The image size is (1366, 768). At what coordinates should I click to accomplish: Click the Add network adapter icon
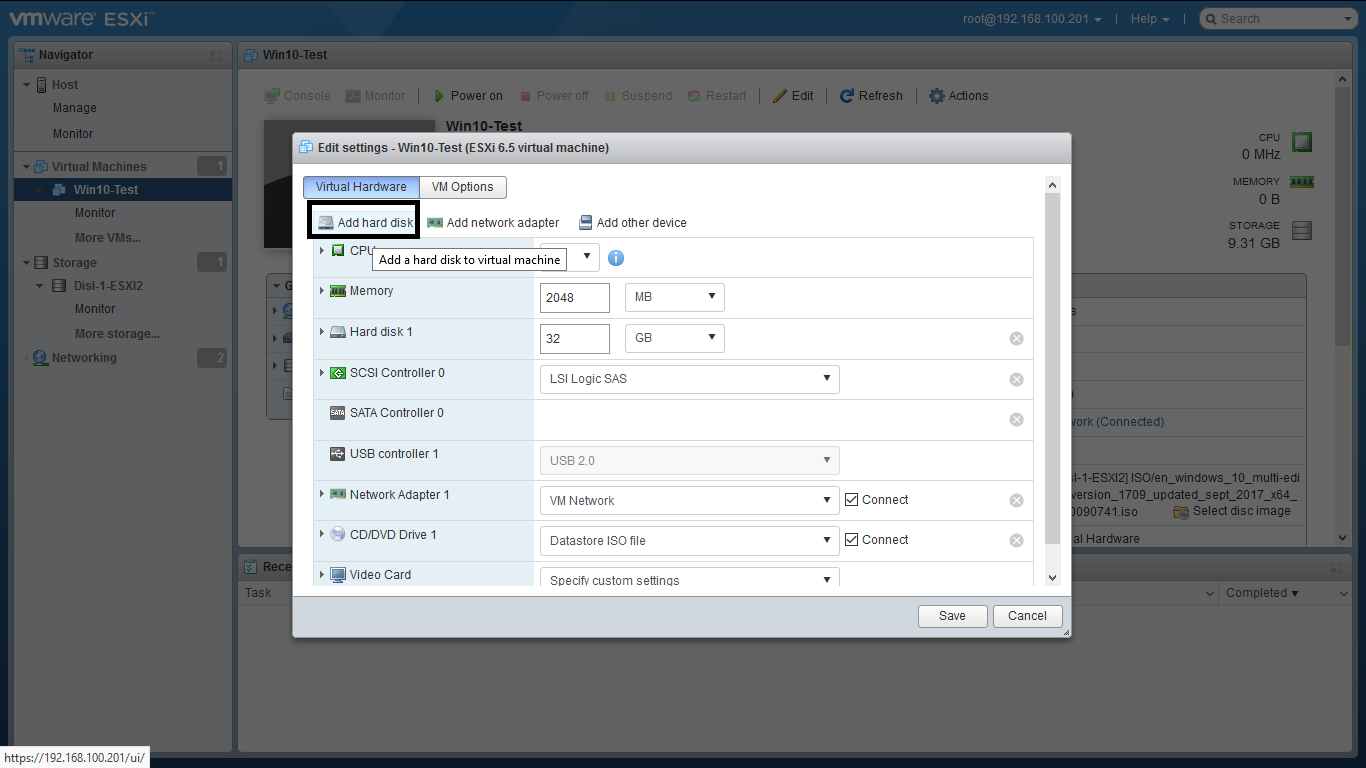point(435,223)
